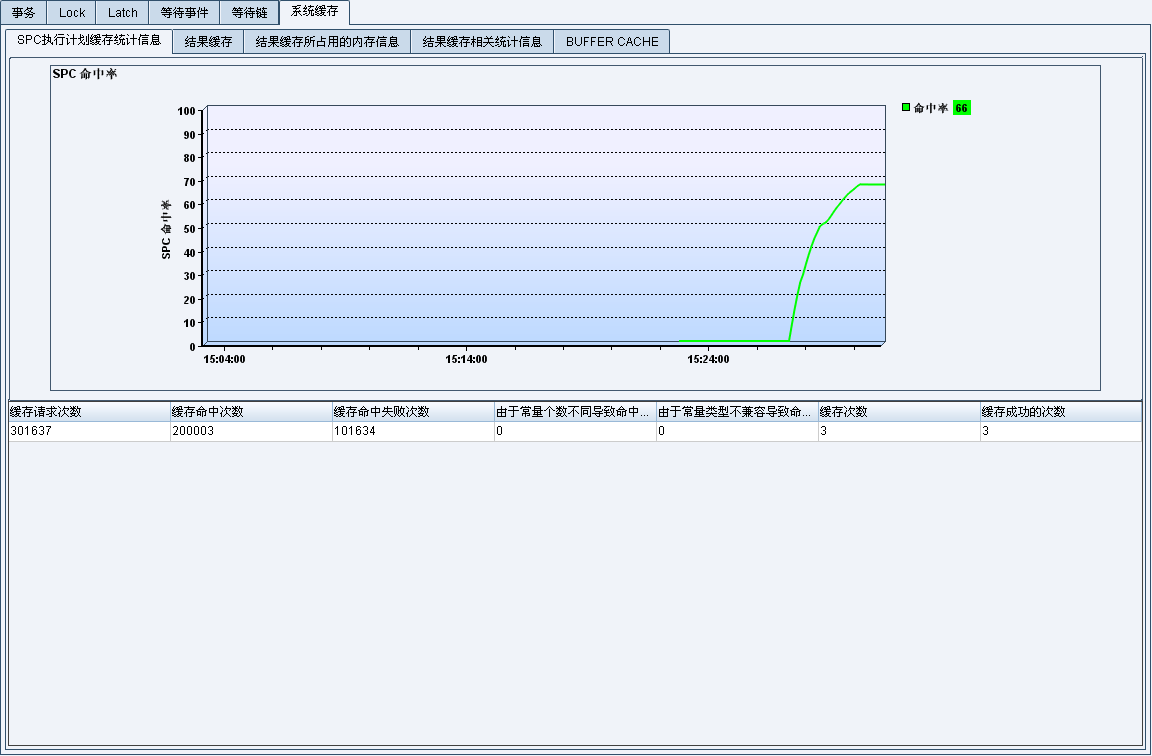Screen dimensions: 1152x756
Task: Open the 等待链 tab
Action: pos(249,13)
